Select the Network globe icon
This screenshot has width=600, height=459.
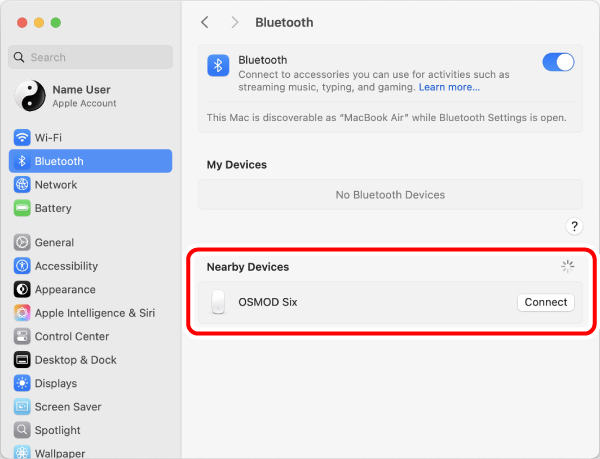tap(22, 185)
